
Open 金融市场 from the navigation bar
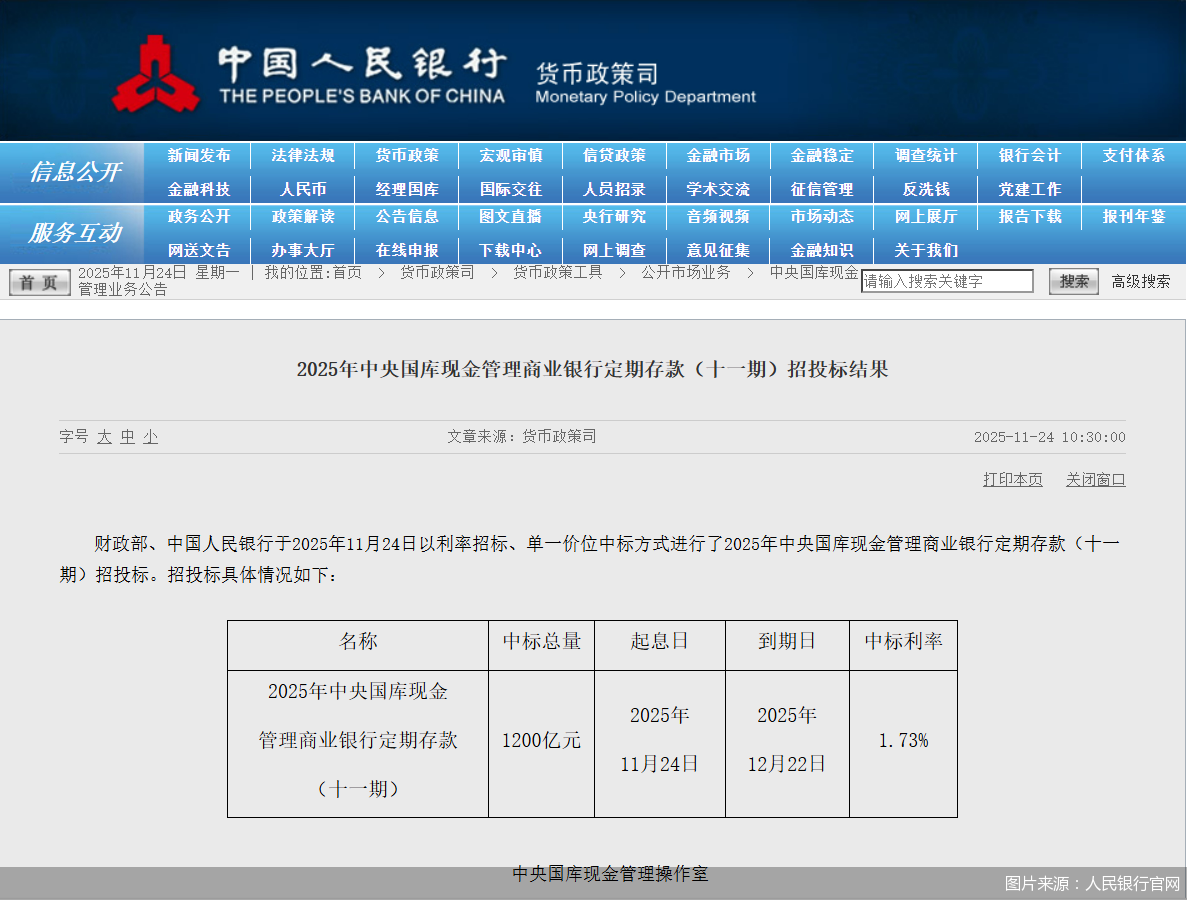pos(718,156)
